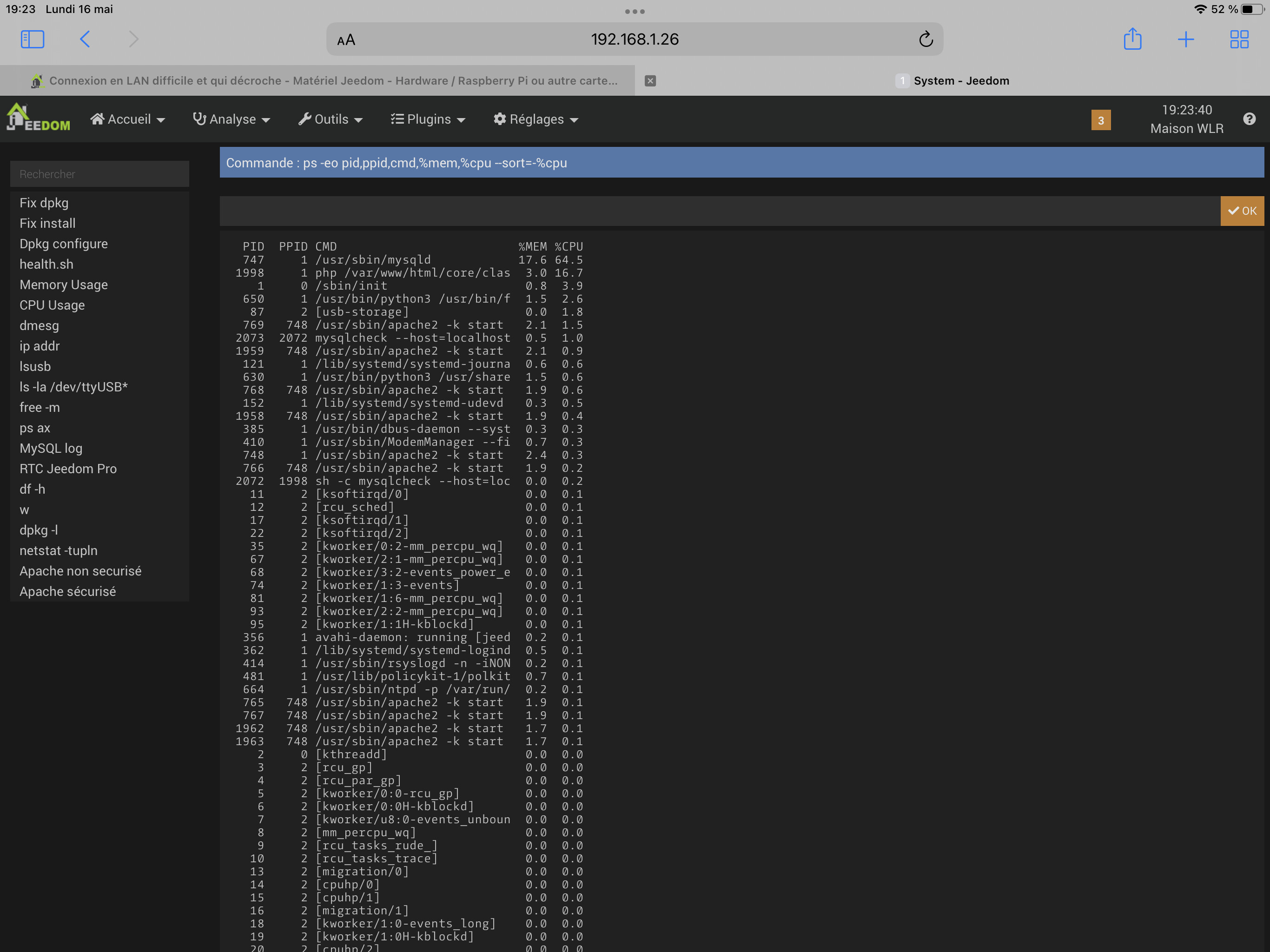Reload the page with refresh icon
Viewport: 1270px width, 952px height.
click(x=926, y=39)
